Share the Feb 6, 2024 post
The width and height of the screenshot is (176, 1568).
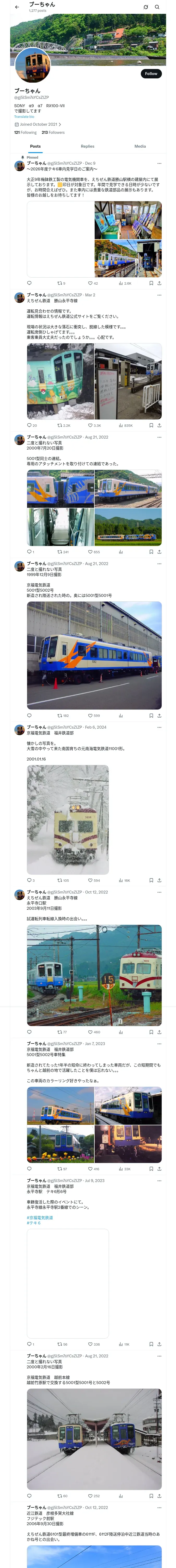pos(159,880)
